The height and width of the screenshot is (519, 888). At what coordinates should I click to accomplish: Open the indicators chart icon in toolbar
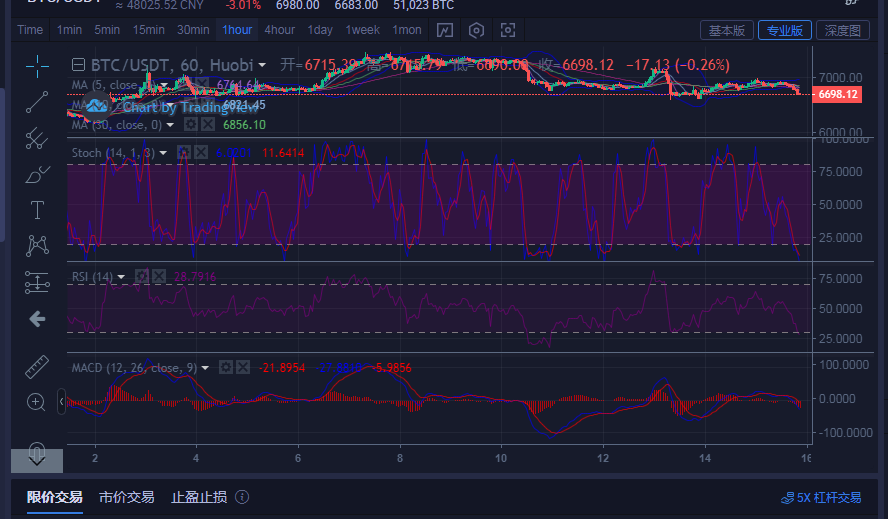[x=445, y=30]
